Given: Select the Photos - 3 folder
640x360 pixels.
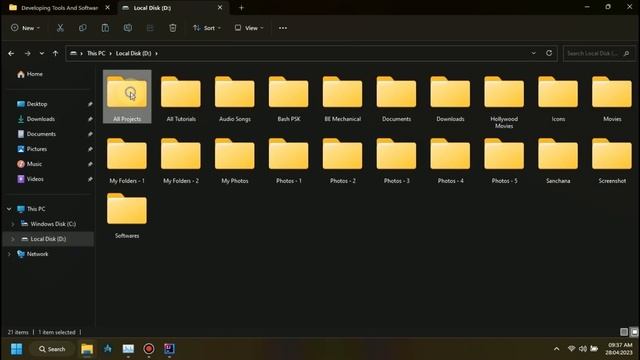Looking at the screenshot, I should click(x=396, y=160).
